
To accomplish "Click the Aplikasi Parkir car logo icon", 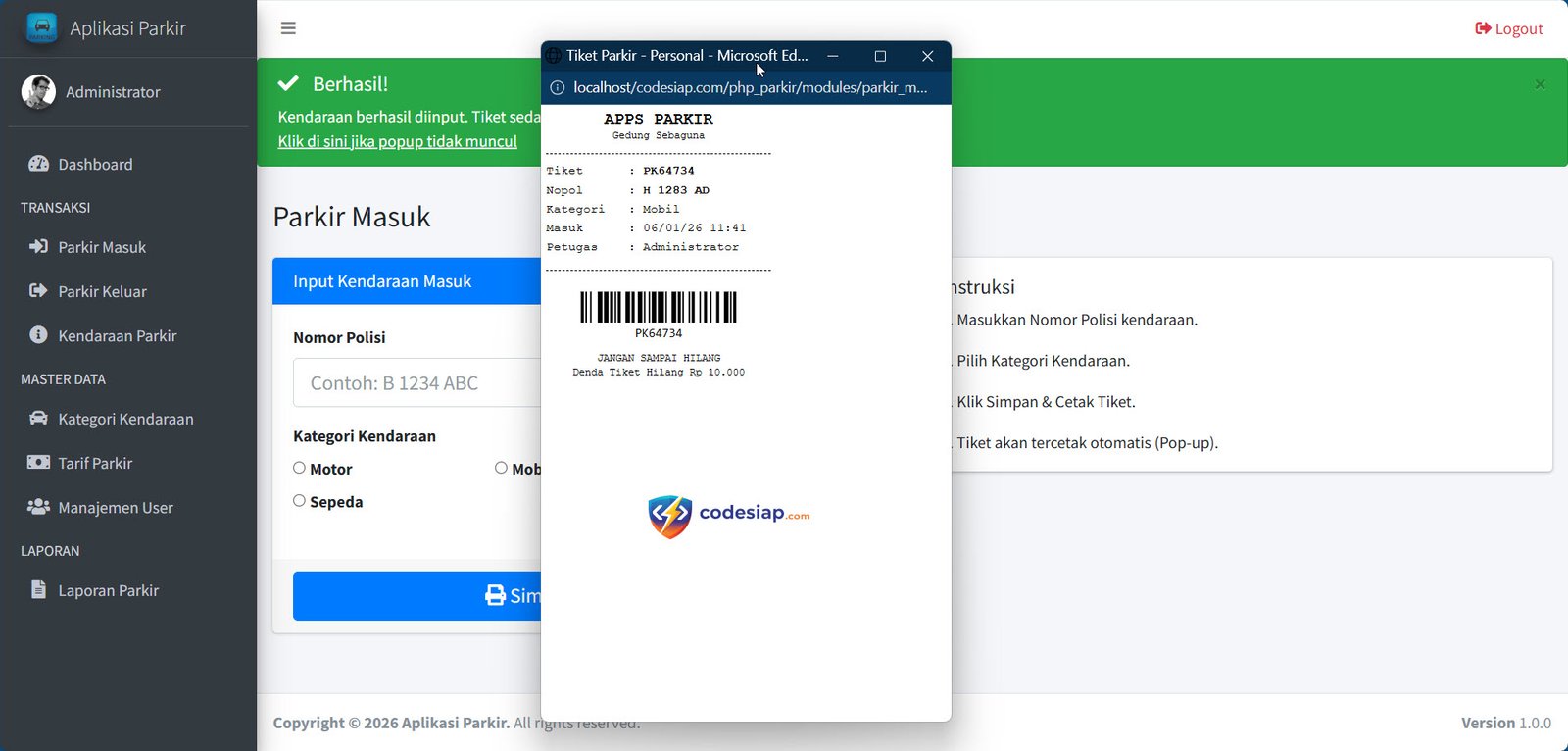I will [x=41, y=27].
